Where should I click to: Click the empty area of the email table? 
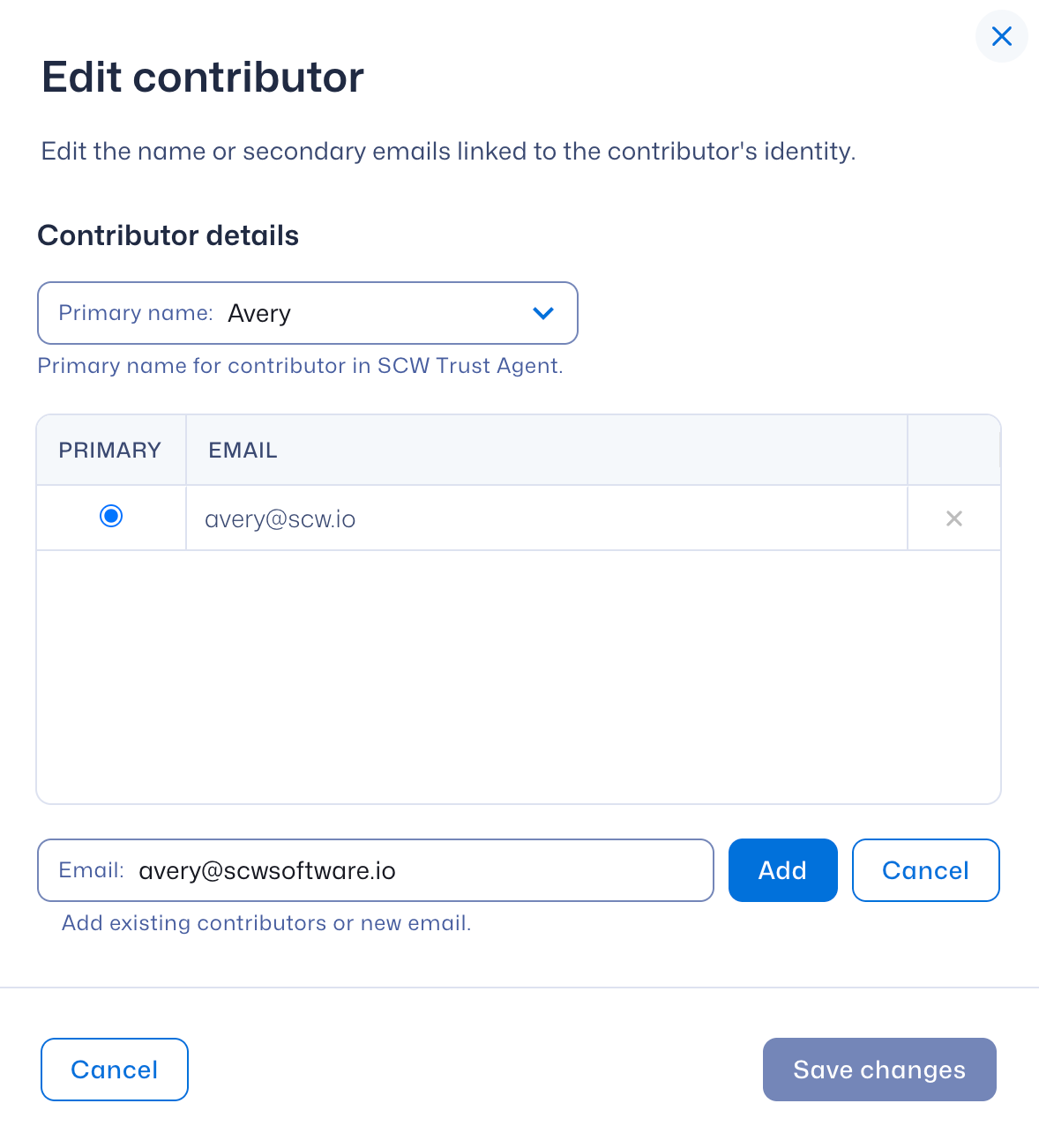pyautogui.click(x=519, y=677)
